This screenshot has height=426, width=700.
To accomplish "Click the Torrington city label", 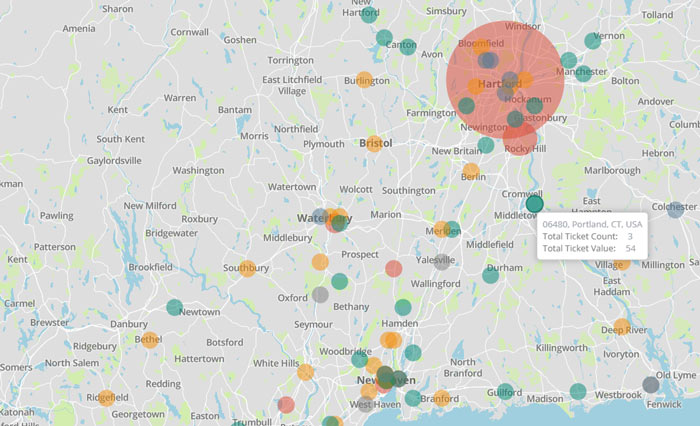I will click(x=290, y=60).
